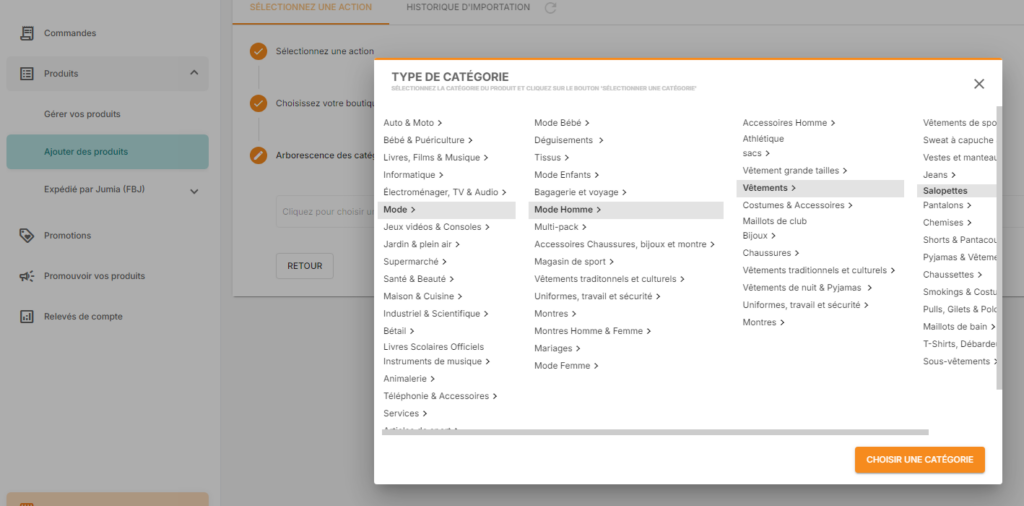
Task: Select Maillots de club category
Action: click(775, 221)
